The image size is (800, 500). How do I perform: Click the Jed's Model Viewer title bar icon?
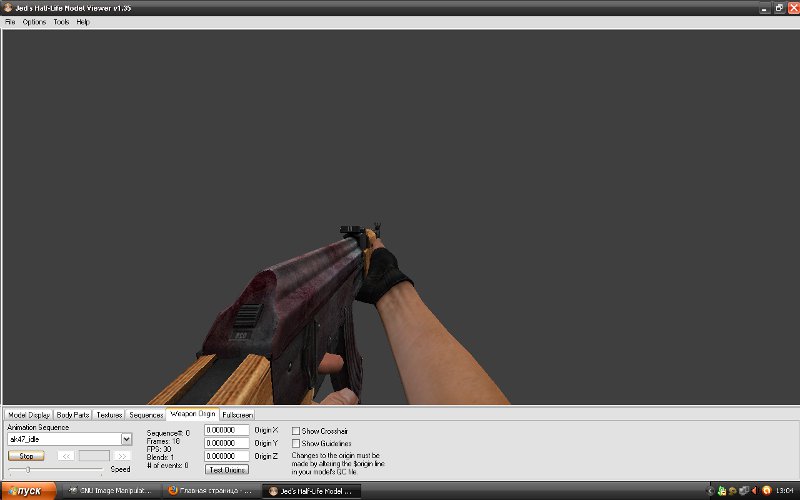[x=8, y=8]
